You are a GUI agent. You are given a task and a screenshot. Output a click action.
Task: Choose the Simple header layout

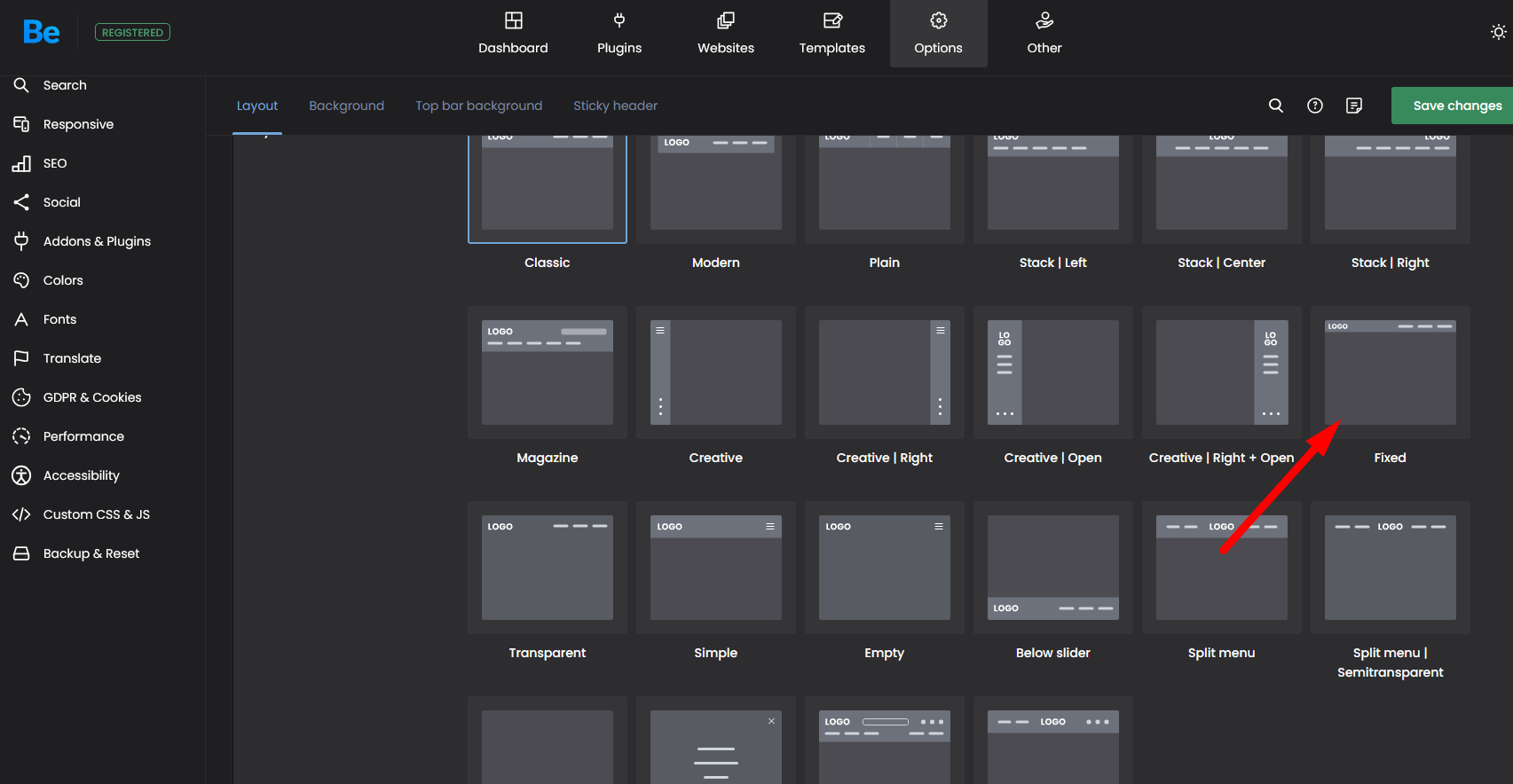point(716,568)
